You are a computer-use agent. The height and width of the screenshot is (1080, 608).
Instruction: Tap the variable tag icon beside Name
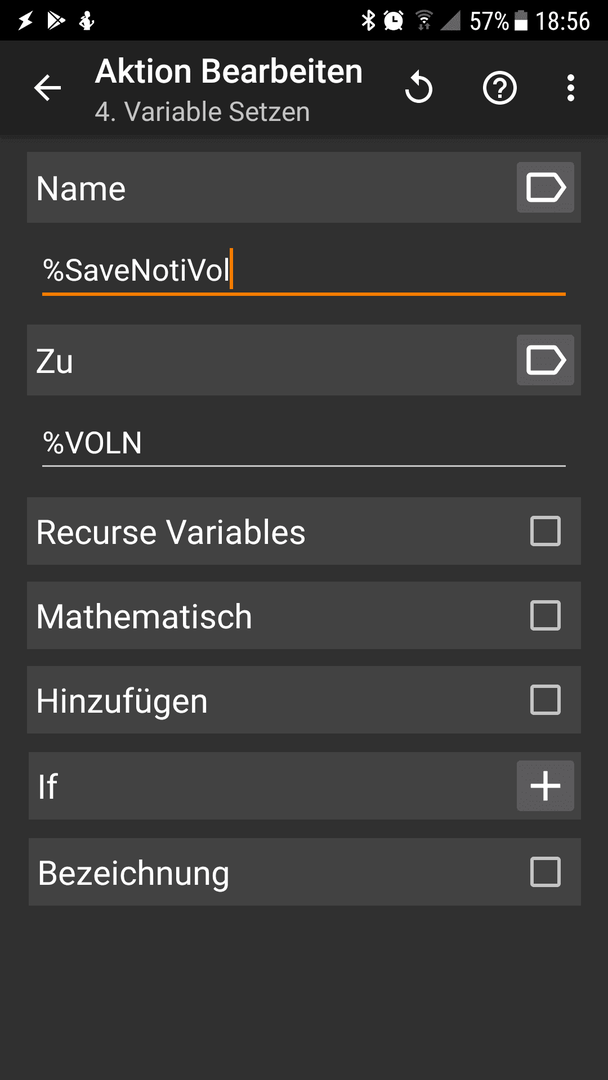545,187
